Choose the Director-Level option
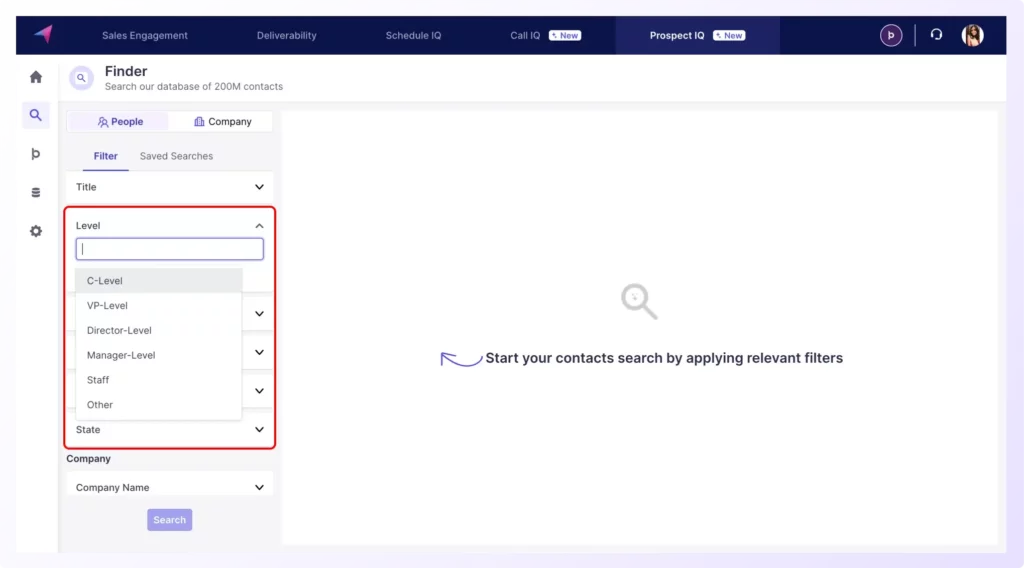1024x568 pixels. 159,330
